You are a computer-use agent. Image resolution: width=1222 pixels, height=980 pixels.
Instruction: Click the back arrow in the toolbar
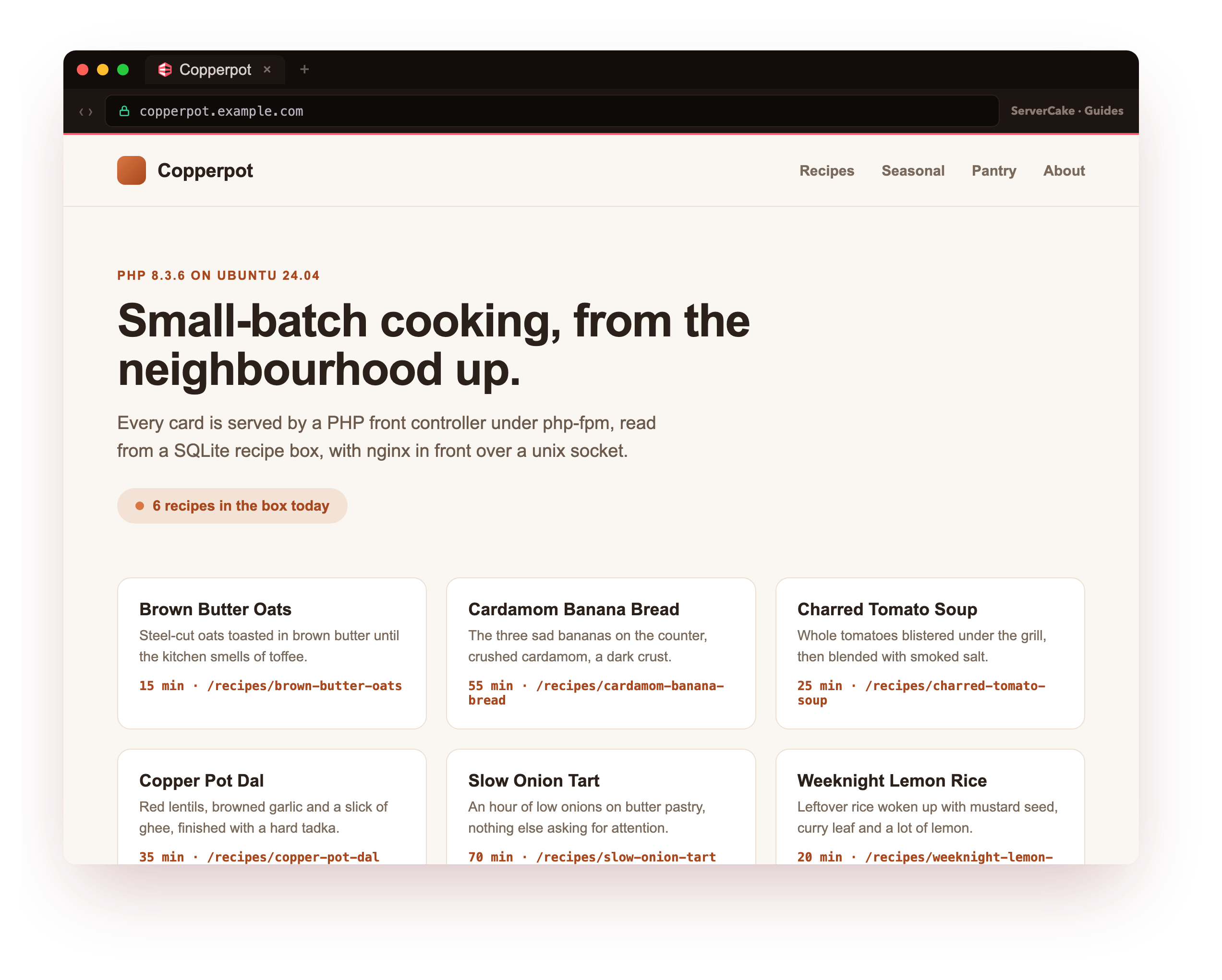coord(82,112)
